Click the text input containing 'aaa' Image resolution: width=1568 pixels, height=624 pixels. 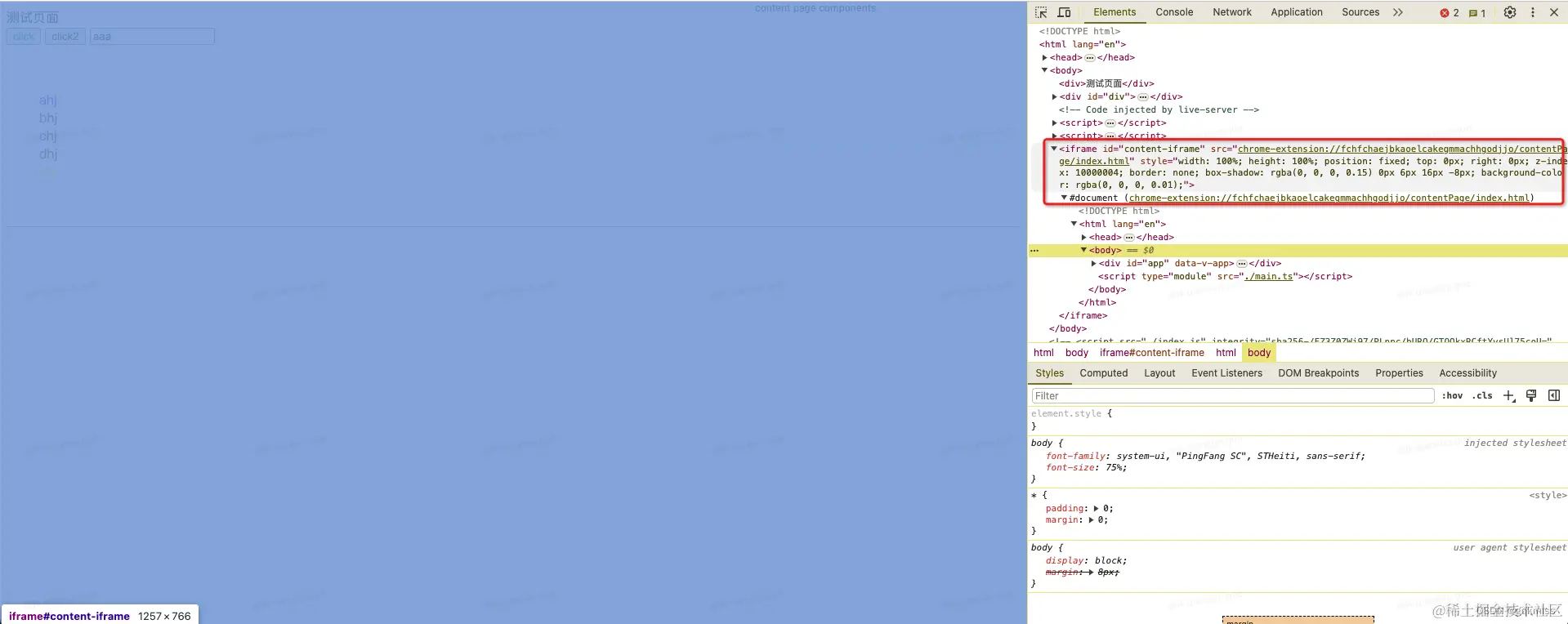pyautogui.click(x=152, y=37)
